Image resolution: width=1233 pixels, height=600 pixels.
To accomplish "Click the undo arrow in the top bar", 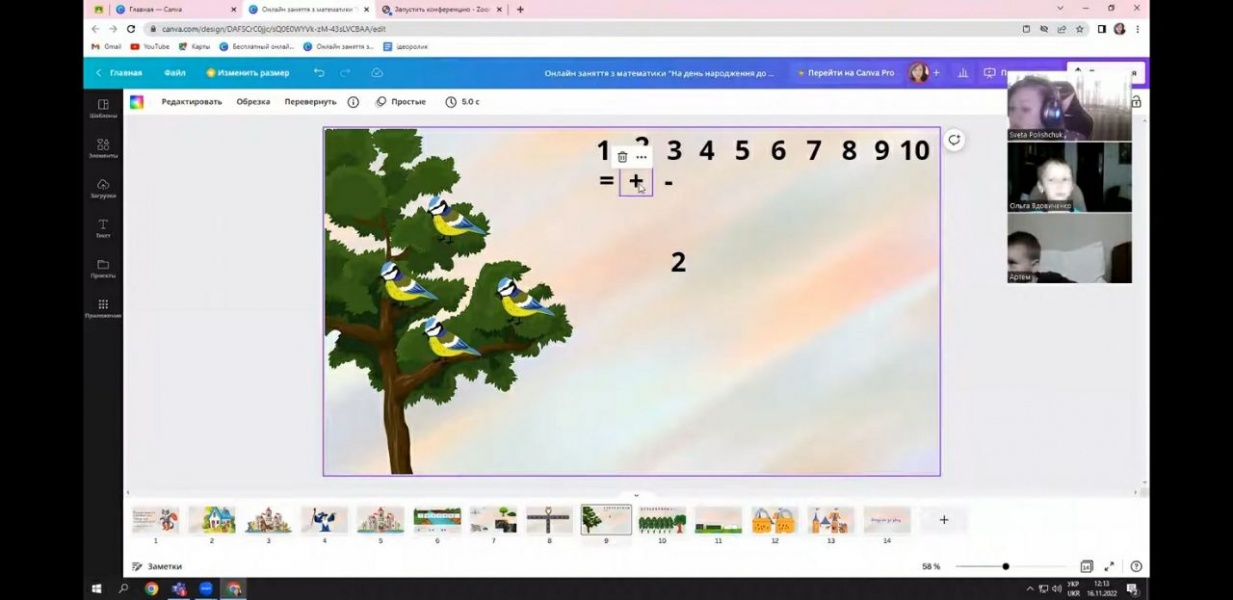I will (319, 73).
